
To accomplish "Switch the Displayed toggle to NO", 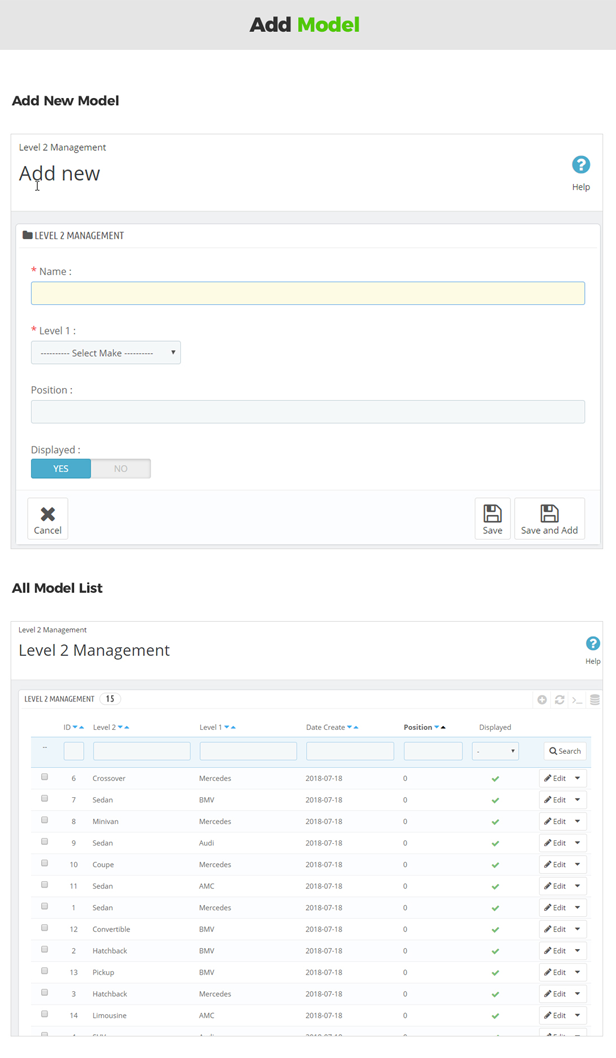I will click(121, 468).
